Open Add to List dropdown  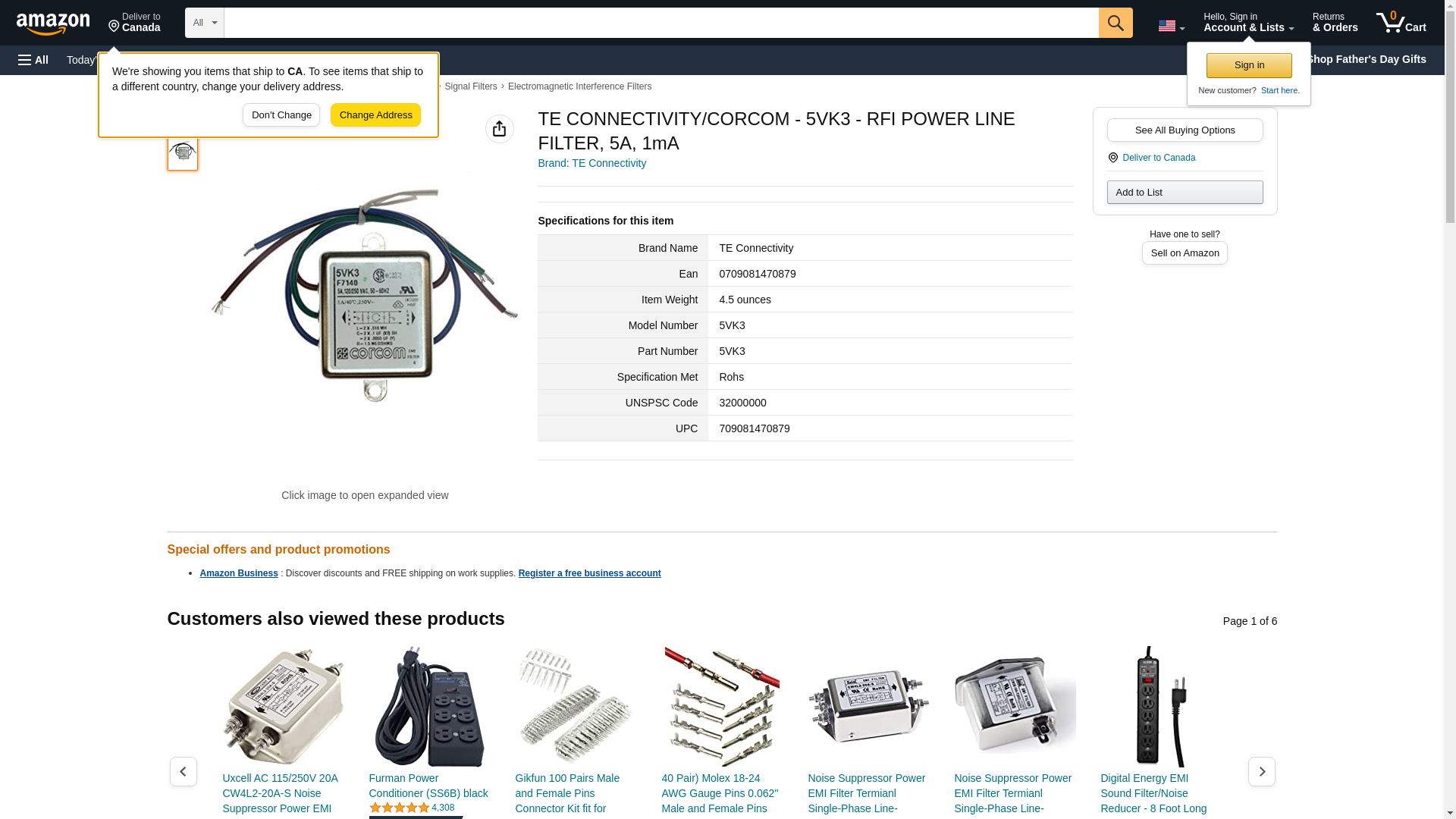[x=1185, y=192]
